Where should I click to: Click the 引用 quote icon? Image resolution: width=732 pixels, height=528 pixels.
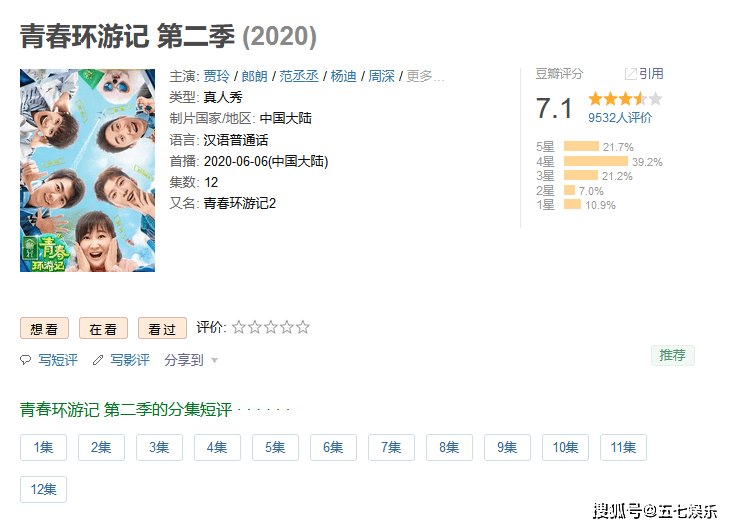click(x=630, y=74)
